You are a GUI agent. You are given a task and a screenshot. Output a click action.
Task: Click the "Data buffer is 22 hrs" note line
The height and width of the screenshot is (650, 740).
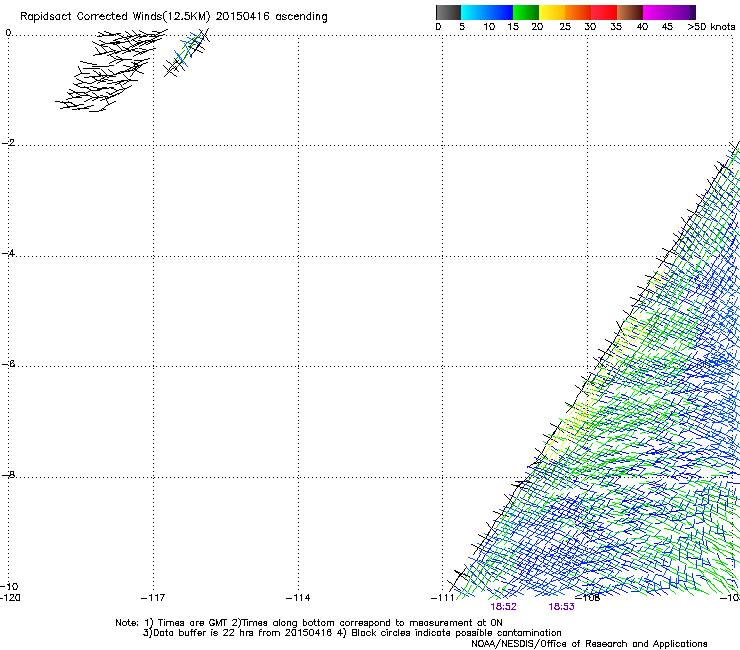pyautogui.click(x=352, y=633)
